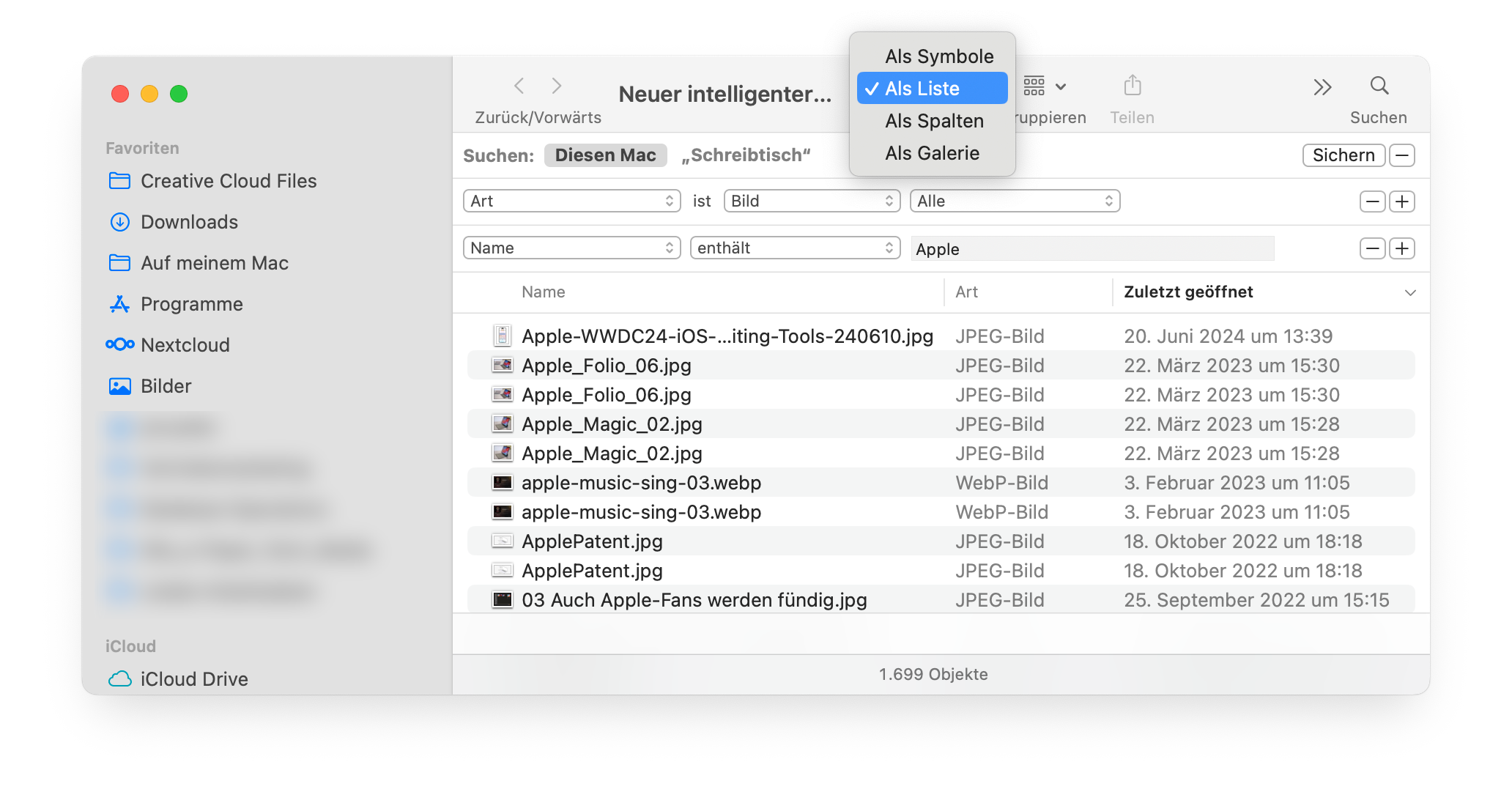Select „Schreibtisch“ search scope
1512x803 pixels.
(x=746, y=155)
